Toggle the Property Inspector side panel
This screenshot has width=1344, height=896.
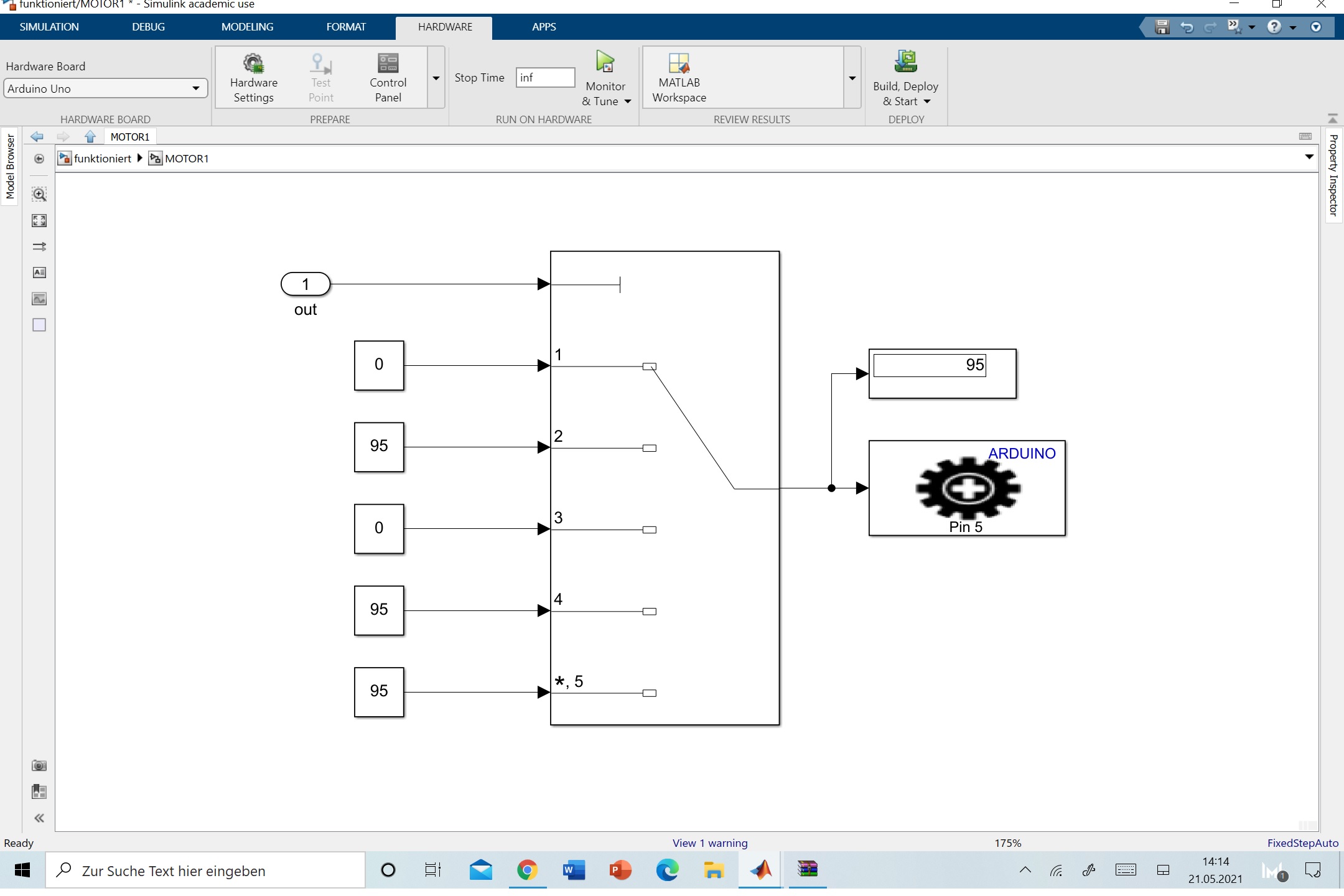[1333, 175]
